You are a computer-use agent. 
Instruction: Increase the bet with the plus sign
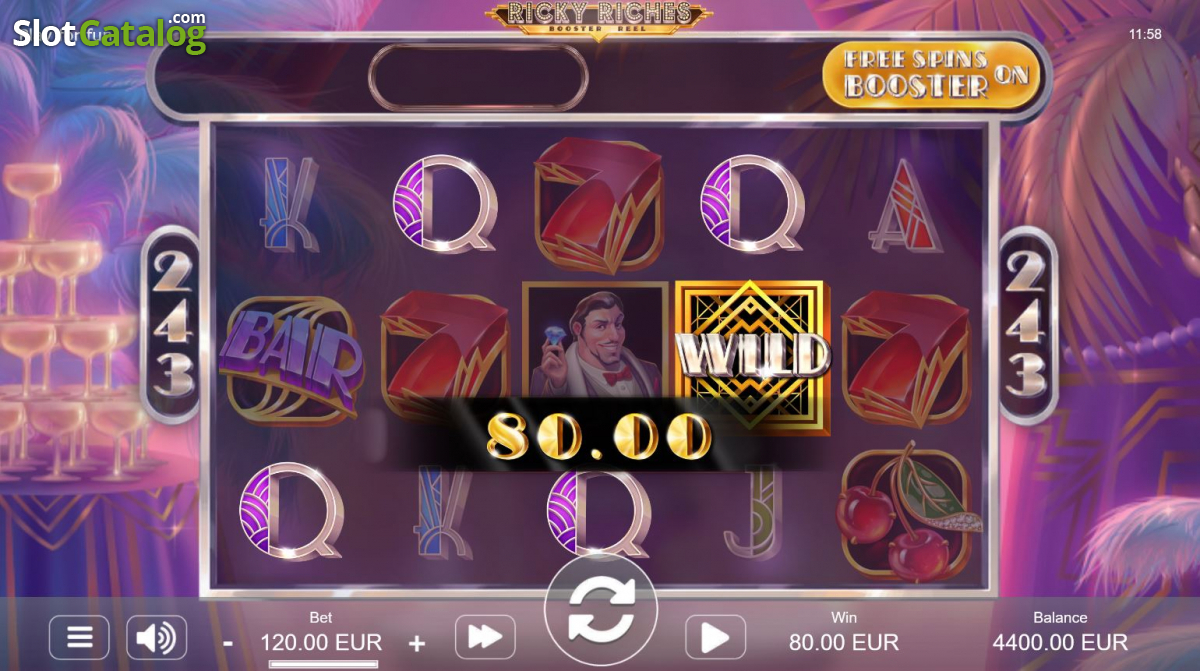[x=417, y=643]
